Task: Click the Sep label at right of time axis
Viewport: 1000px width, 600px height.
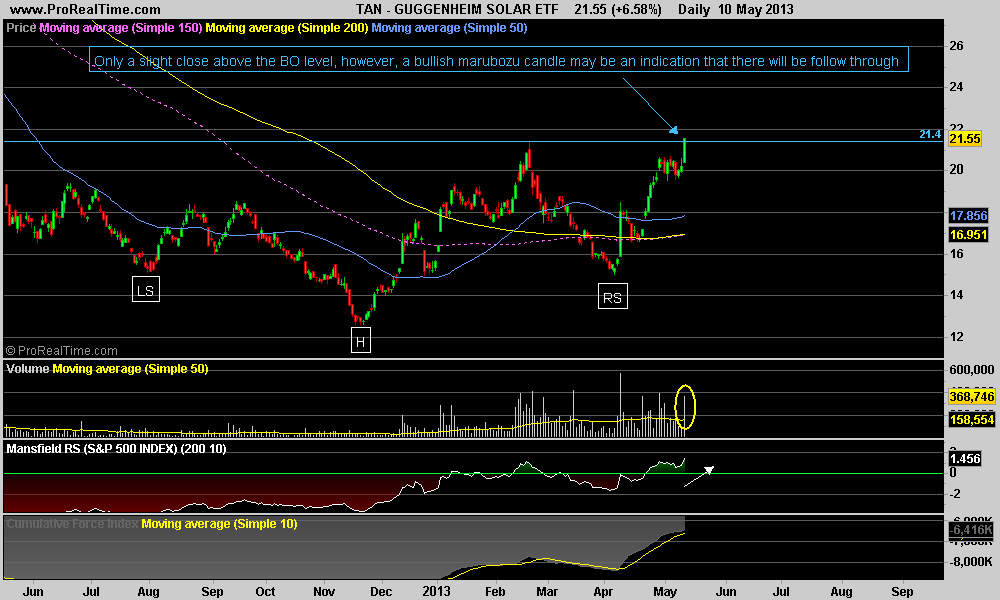Action: tap(902, 591)
